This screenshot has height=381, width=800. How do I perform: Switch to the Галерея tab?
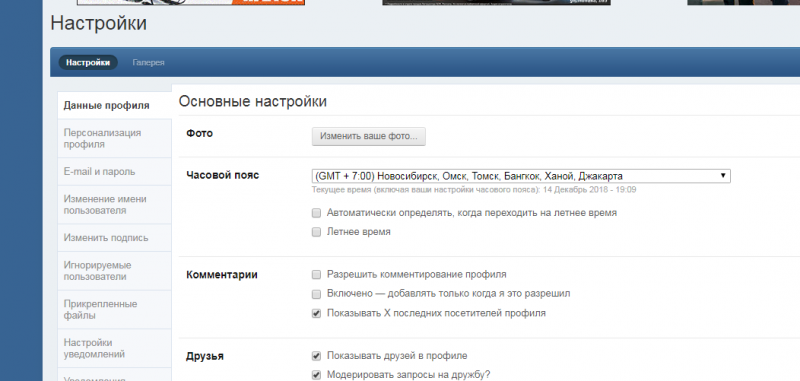coord(148,62)
